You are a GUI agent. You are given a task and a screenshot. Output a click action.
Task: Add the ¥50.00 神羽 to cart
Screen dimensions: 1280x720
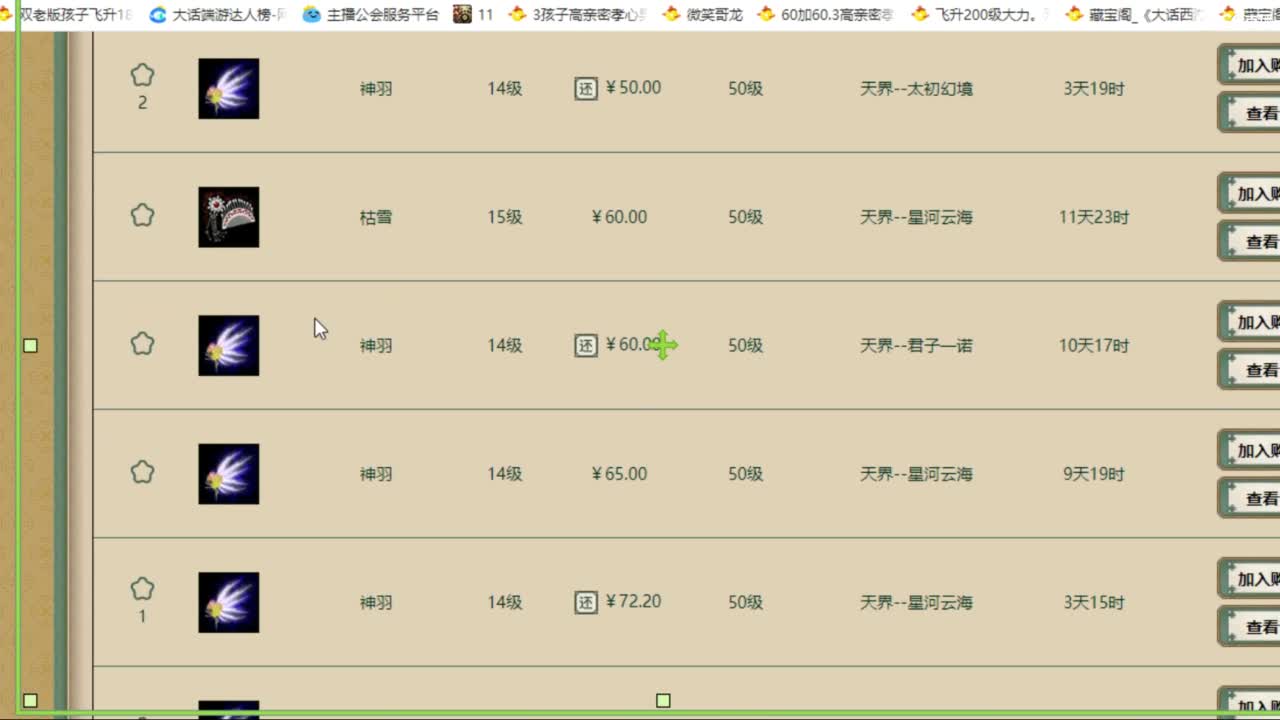(1250, 65)
